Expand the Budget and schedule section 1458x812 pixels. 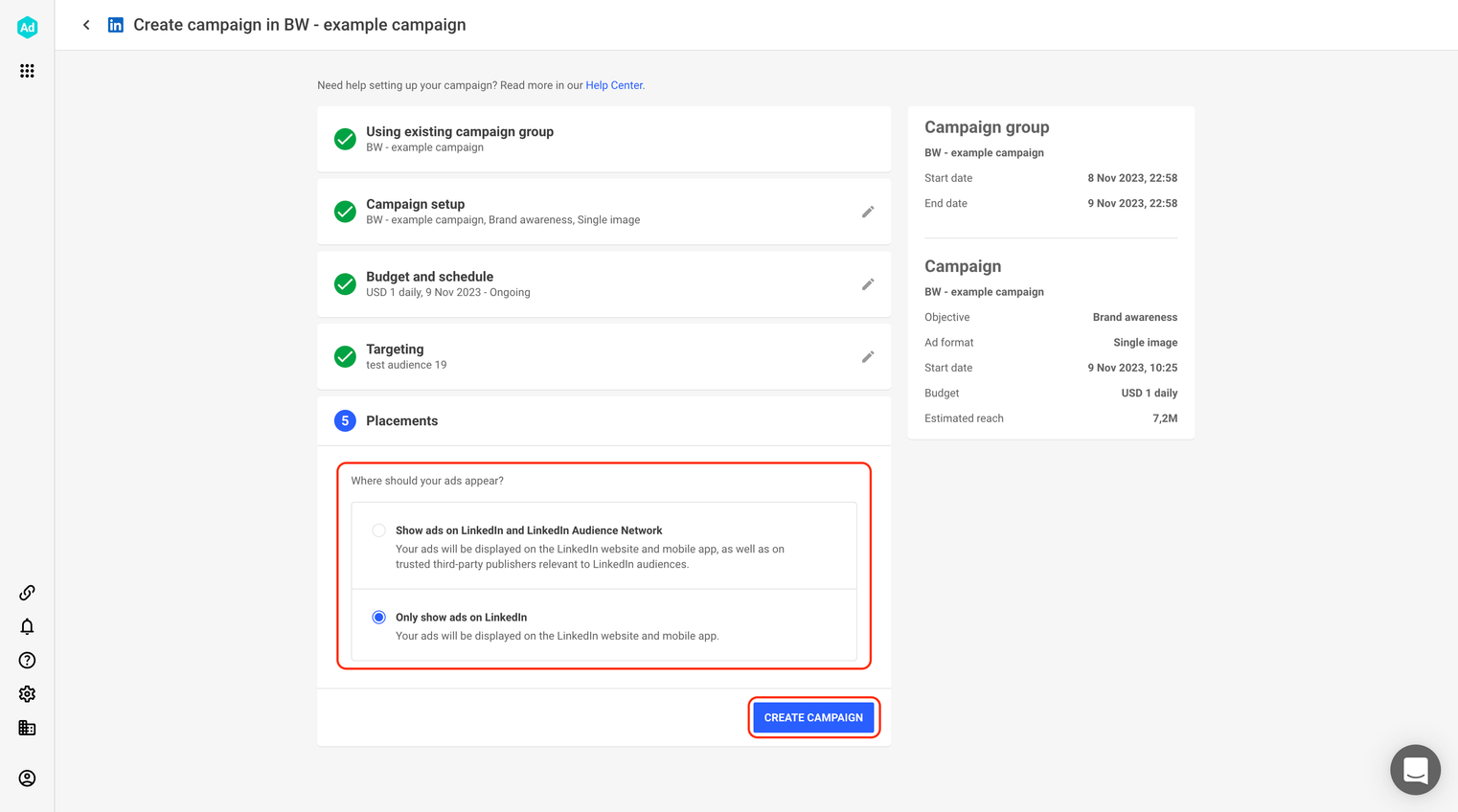(x=604, y=284)
